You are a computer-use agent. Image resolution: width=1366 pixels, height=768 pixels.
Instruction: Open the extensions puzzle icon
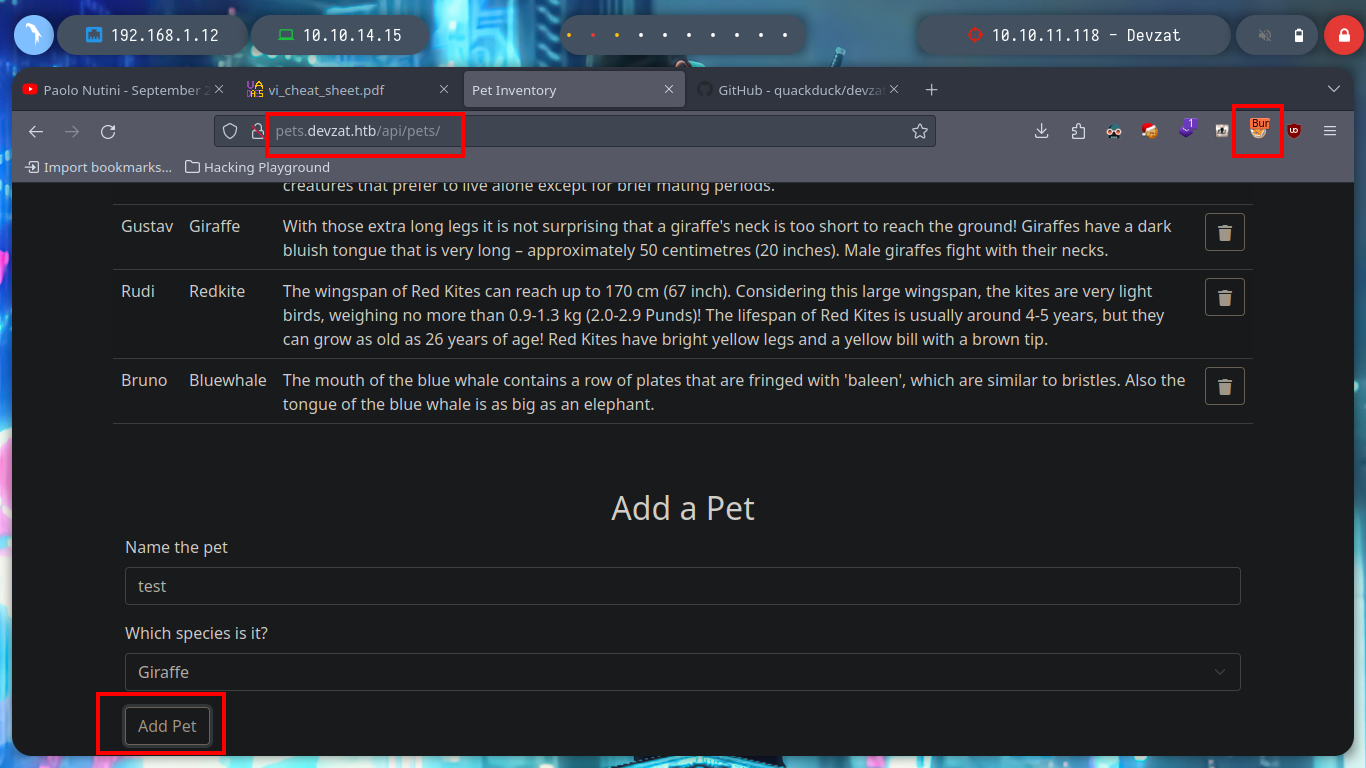coord(1078,131)
